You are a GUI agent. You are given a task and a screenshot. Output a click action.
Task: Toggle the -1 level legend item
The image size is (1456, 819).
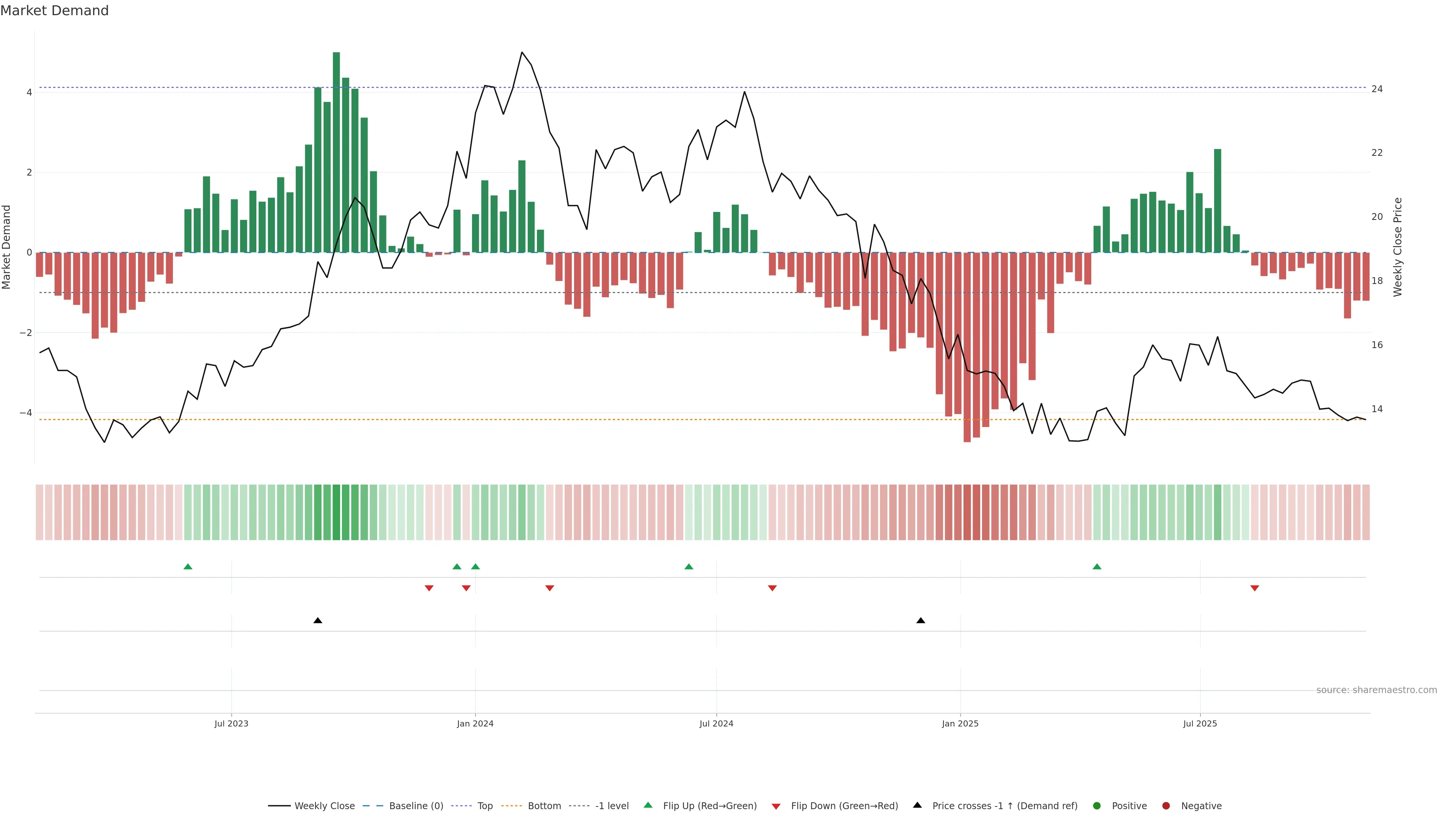tap(612, 806)
